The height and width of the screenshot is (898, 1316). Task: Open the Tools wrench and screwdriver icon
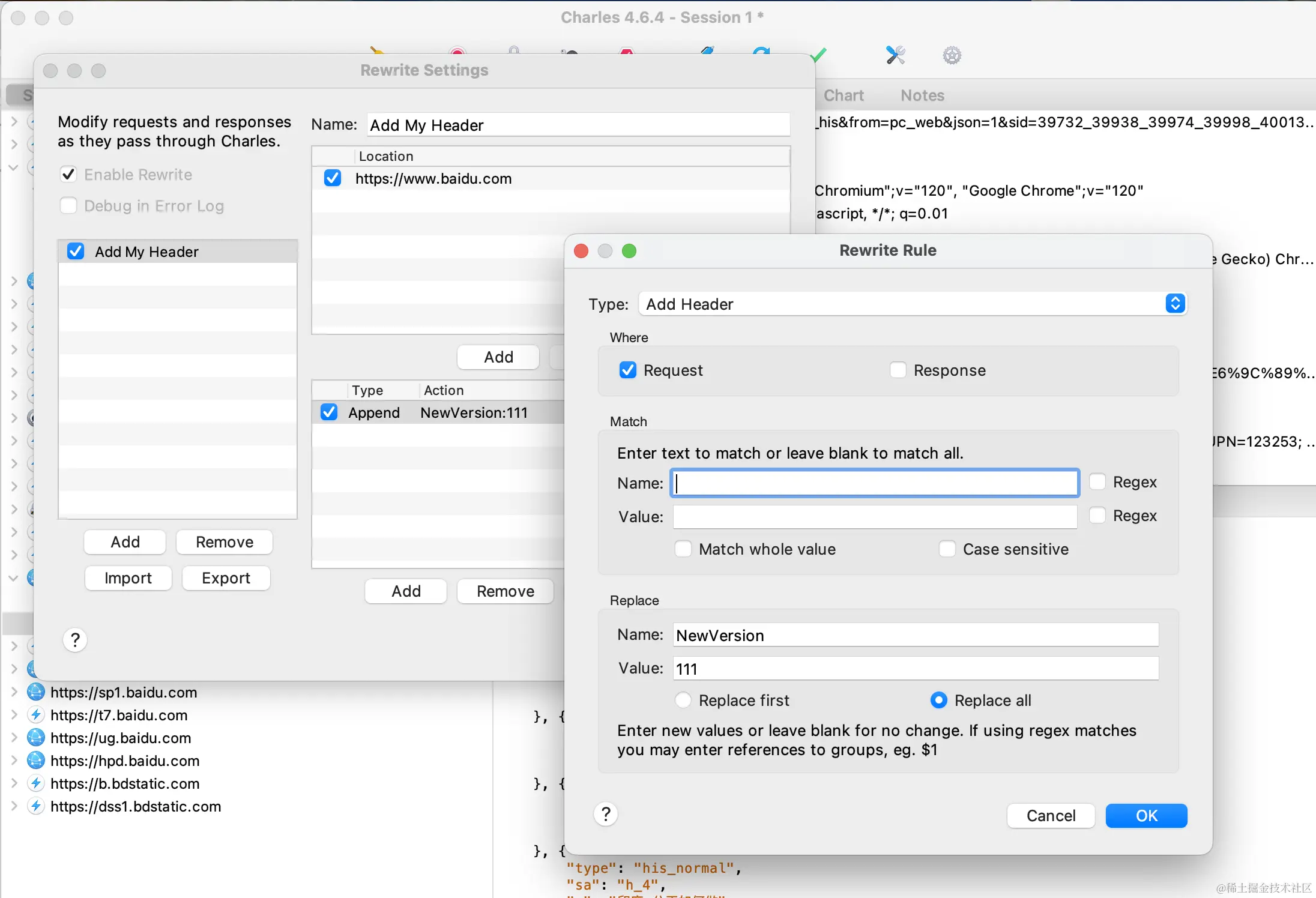pyautogui.click(x=895, y=55)
